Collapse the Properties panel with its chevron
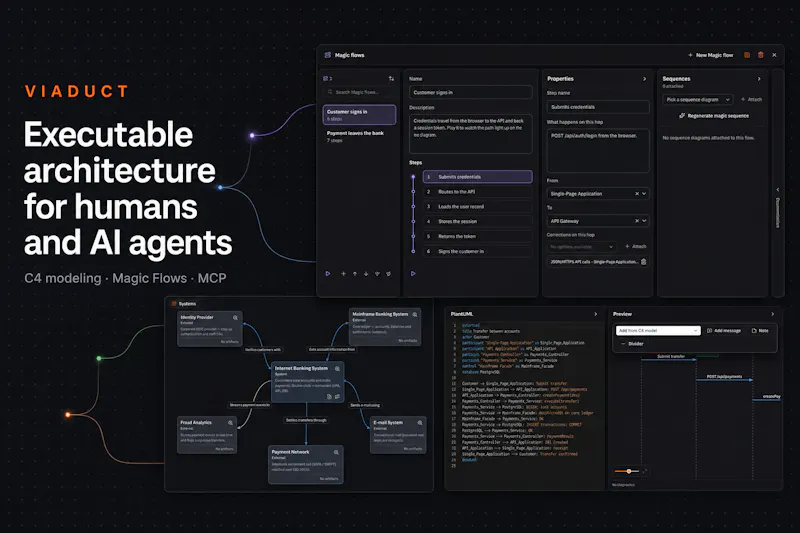Image resolution: width=800 pixels, height=533 pixels. [644, 79]
